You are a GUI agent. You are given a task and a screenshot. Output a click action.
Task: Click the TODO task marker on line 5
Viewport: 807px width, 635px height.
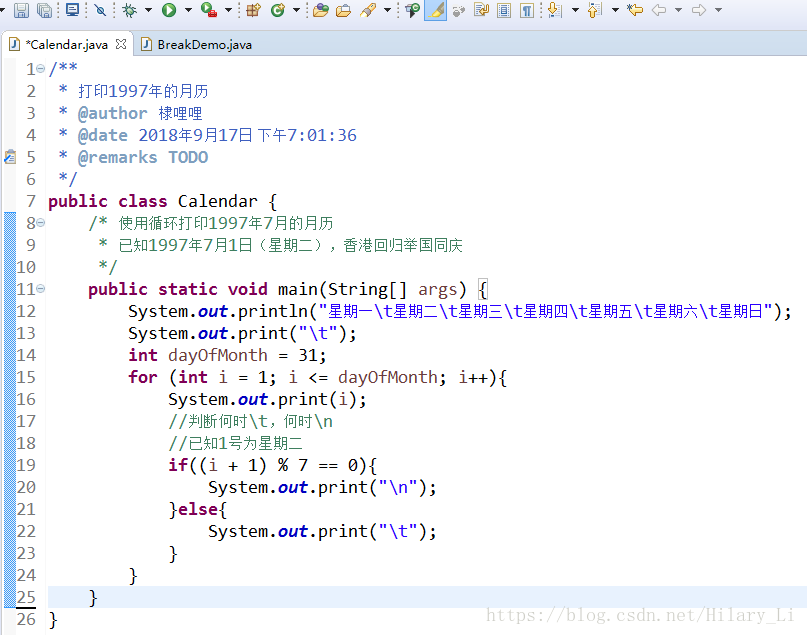click(10, 156)
